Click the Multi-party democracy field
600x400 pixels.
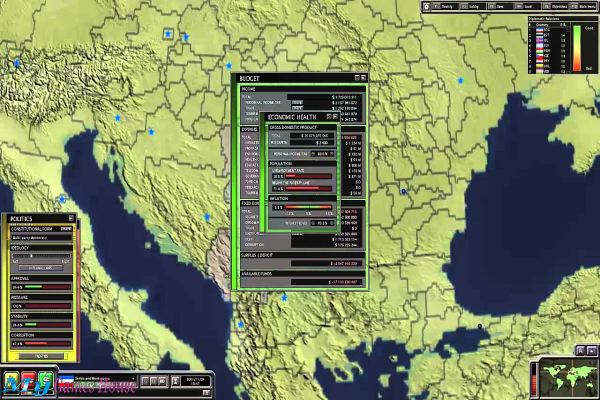pos(41,238)
